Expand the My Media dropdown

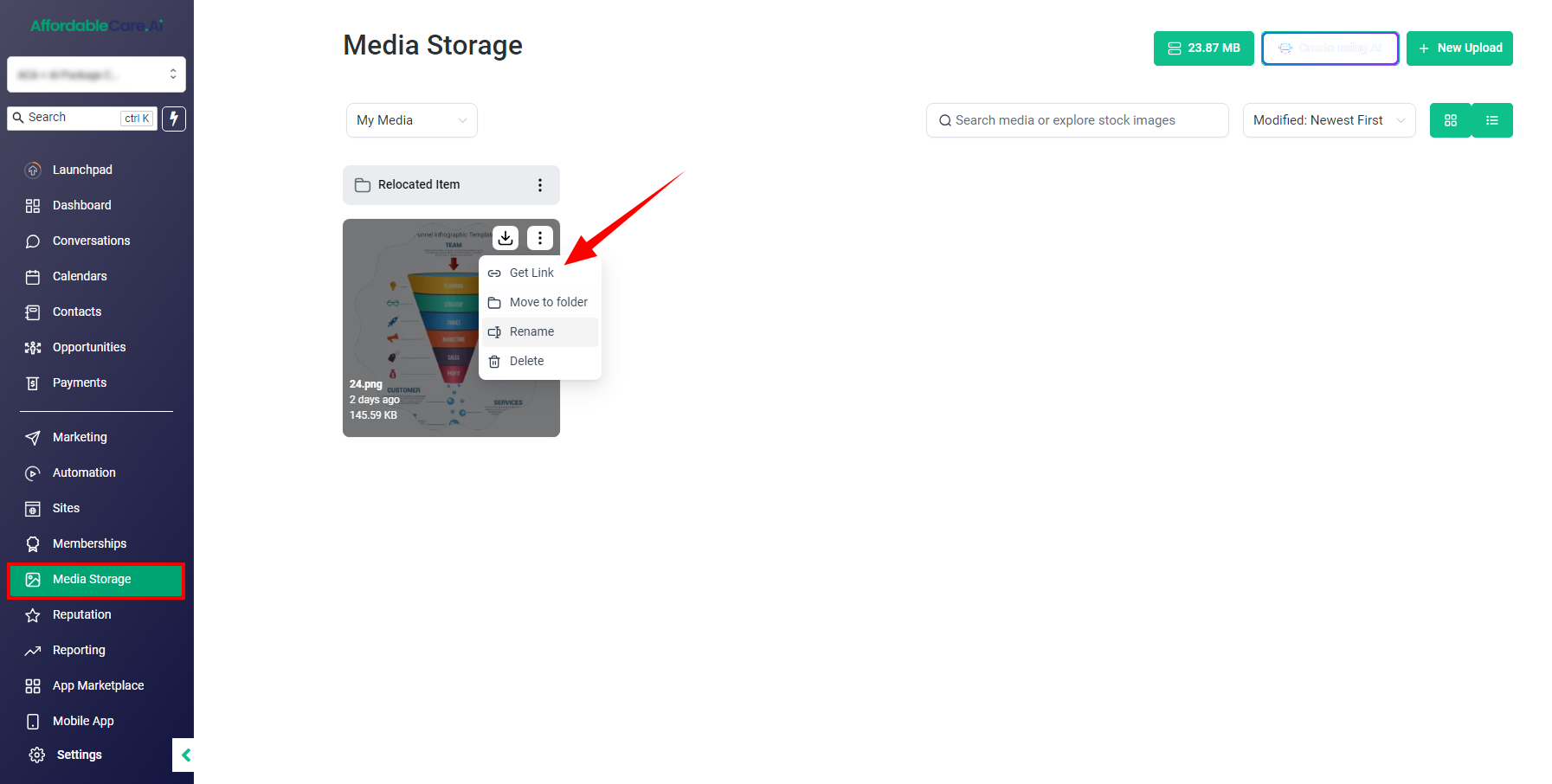pyautogui.click(x=412, y=120)
